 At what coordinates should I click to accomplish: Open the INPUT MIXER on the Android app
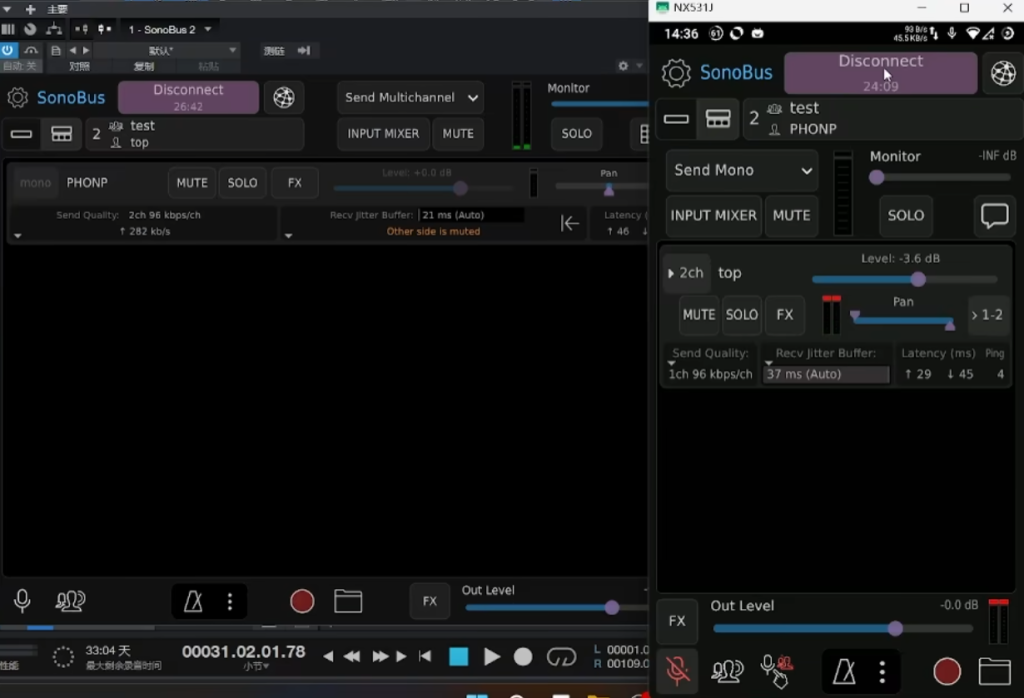[x=713, y=215]
